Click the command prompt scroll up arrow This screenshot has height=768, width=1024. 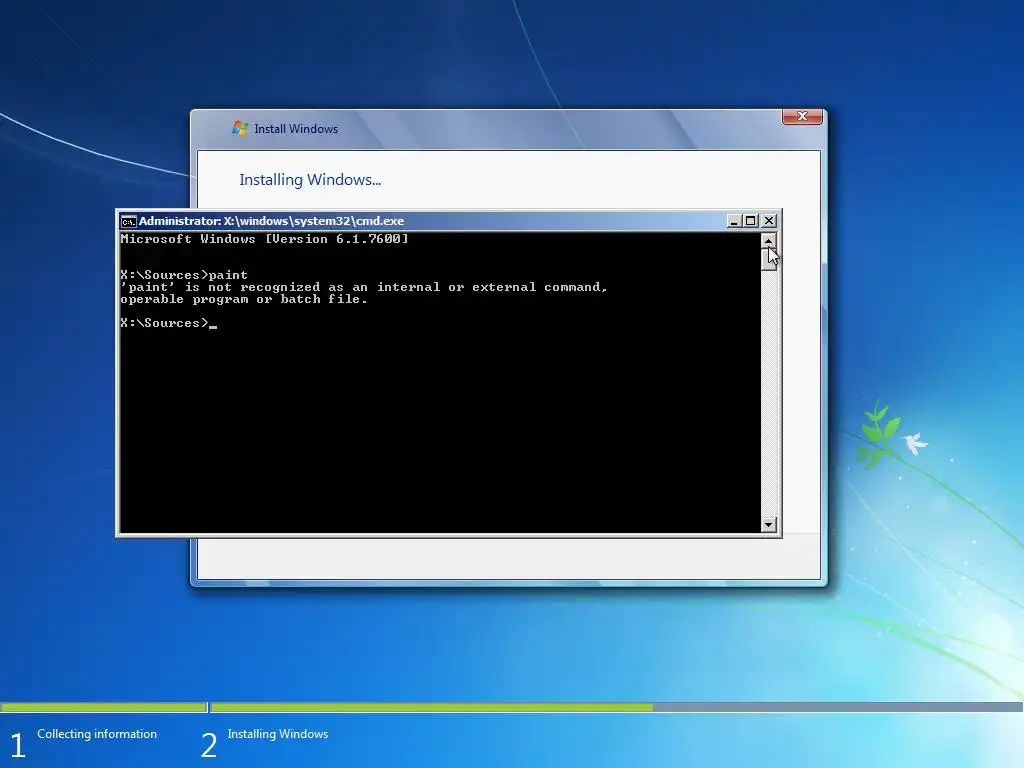pos(769,240)
